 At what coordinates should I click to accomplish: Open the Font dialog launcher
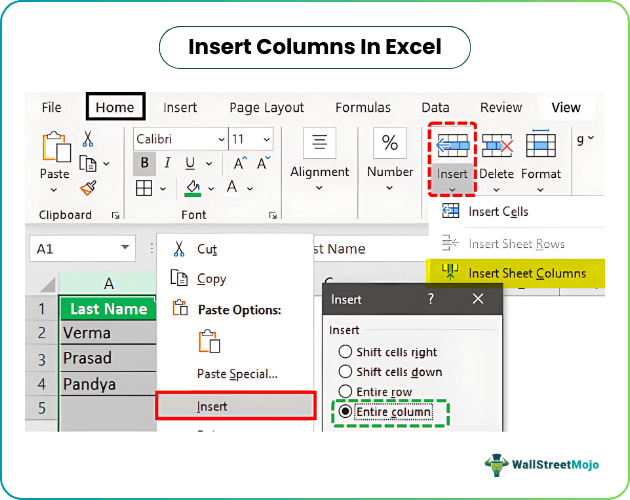[273, 216]
